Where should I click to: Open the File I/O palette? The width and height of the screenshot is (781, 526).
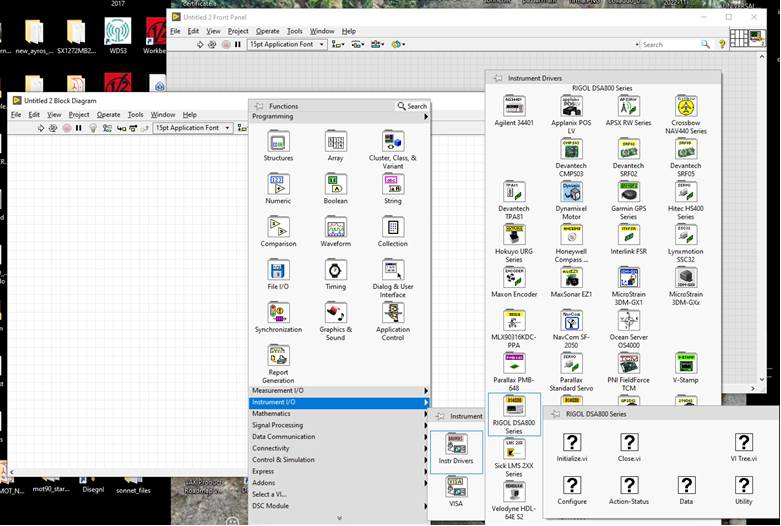tap(278, 270)
